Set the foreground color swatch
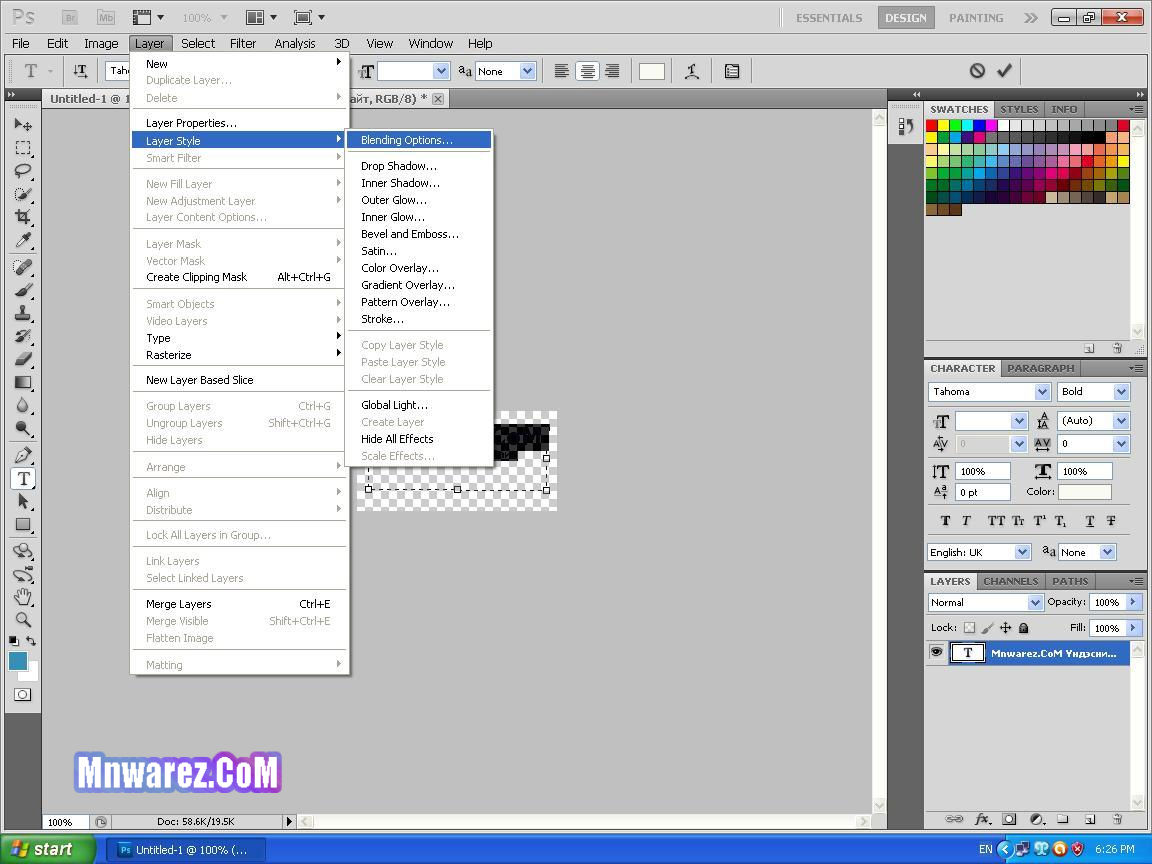This screenshot has width=1152, height=864. click(18, 661)
